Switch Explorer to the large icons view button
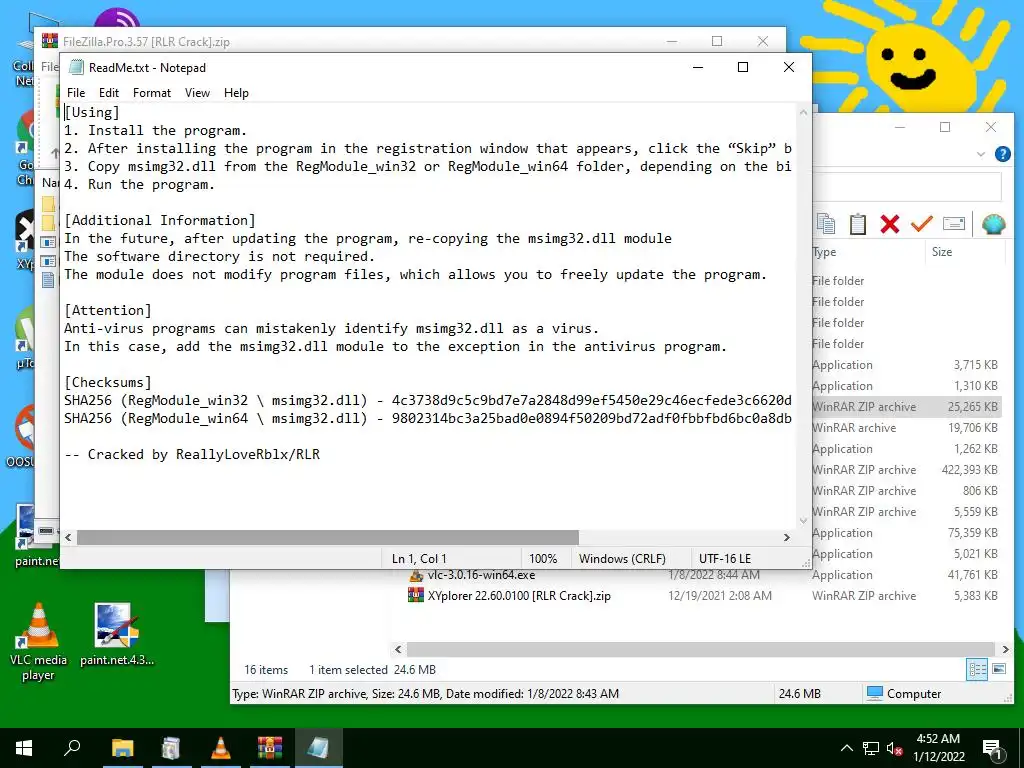The image size is (1024, 768). 999,669
